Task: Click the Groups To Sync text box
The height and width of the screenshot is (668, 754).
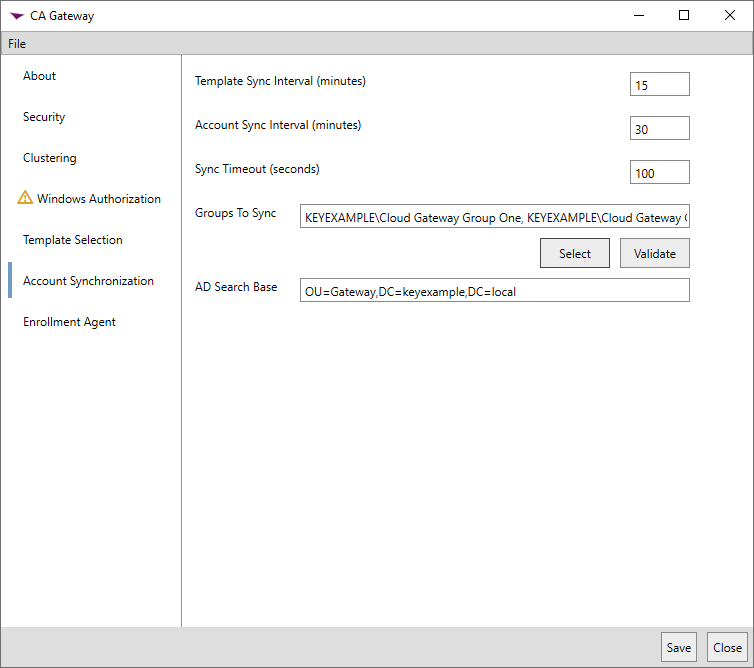Action: click(x=494, y=217)
